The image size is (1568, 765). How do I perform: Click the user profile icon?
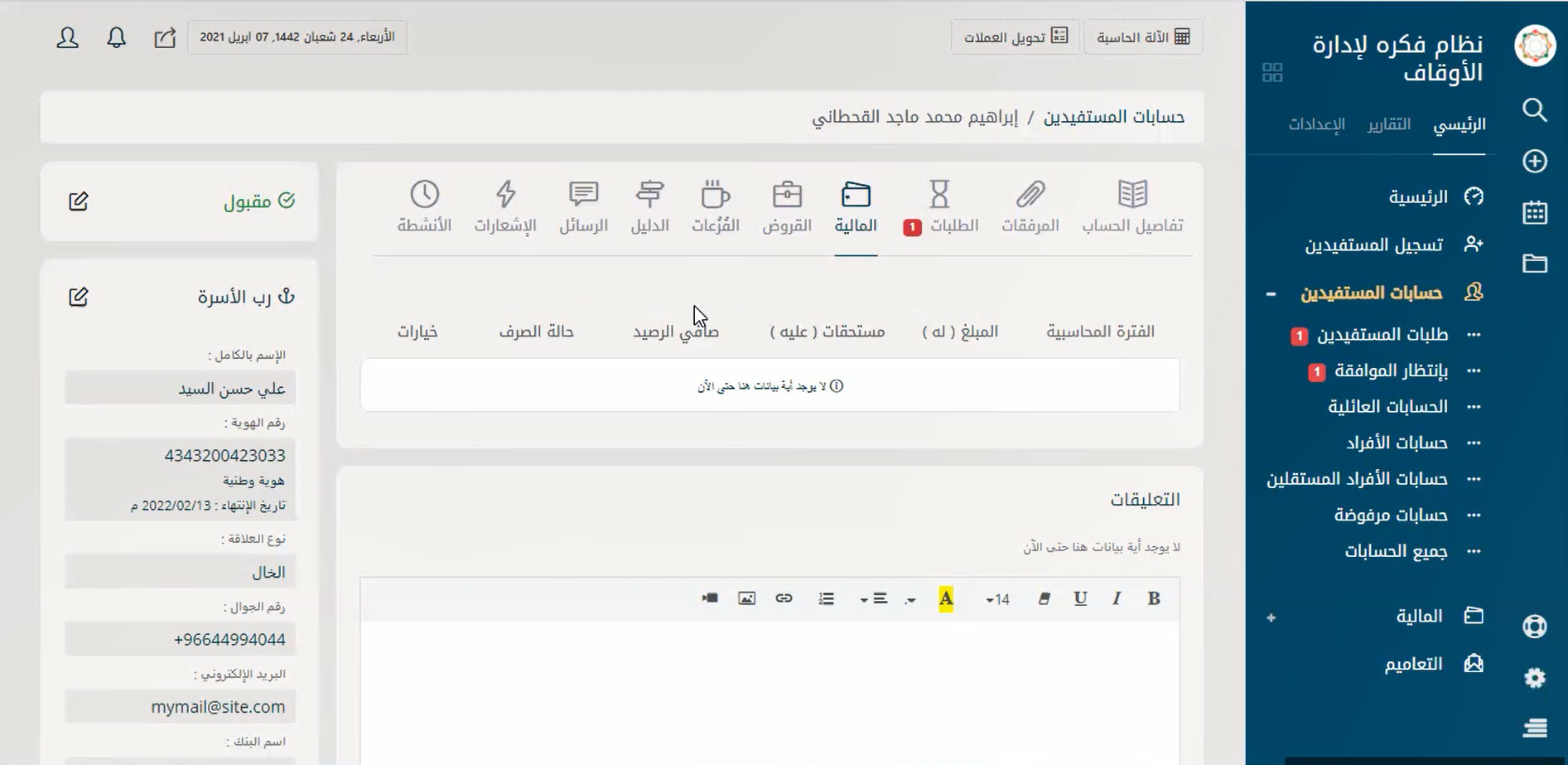tap(68, 37)
